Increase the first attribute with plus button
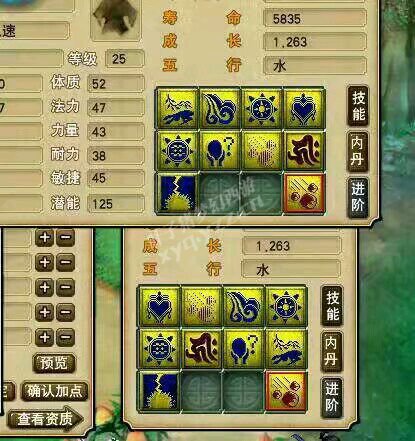 [45, 238]
